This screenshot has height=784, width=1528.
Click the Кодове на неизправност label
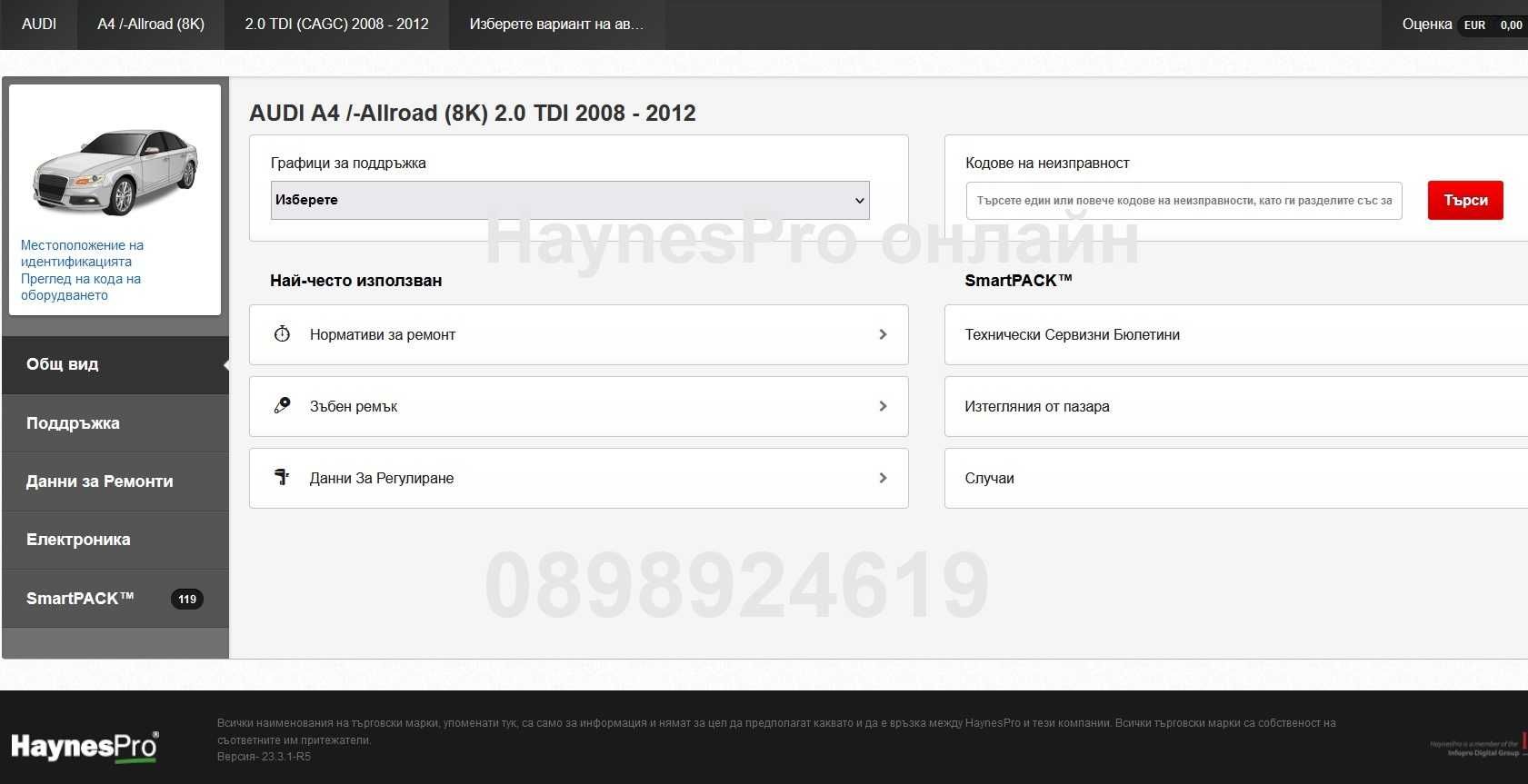point(1047,164)
